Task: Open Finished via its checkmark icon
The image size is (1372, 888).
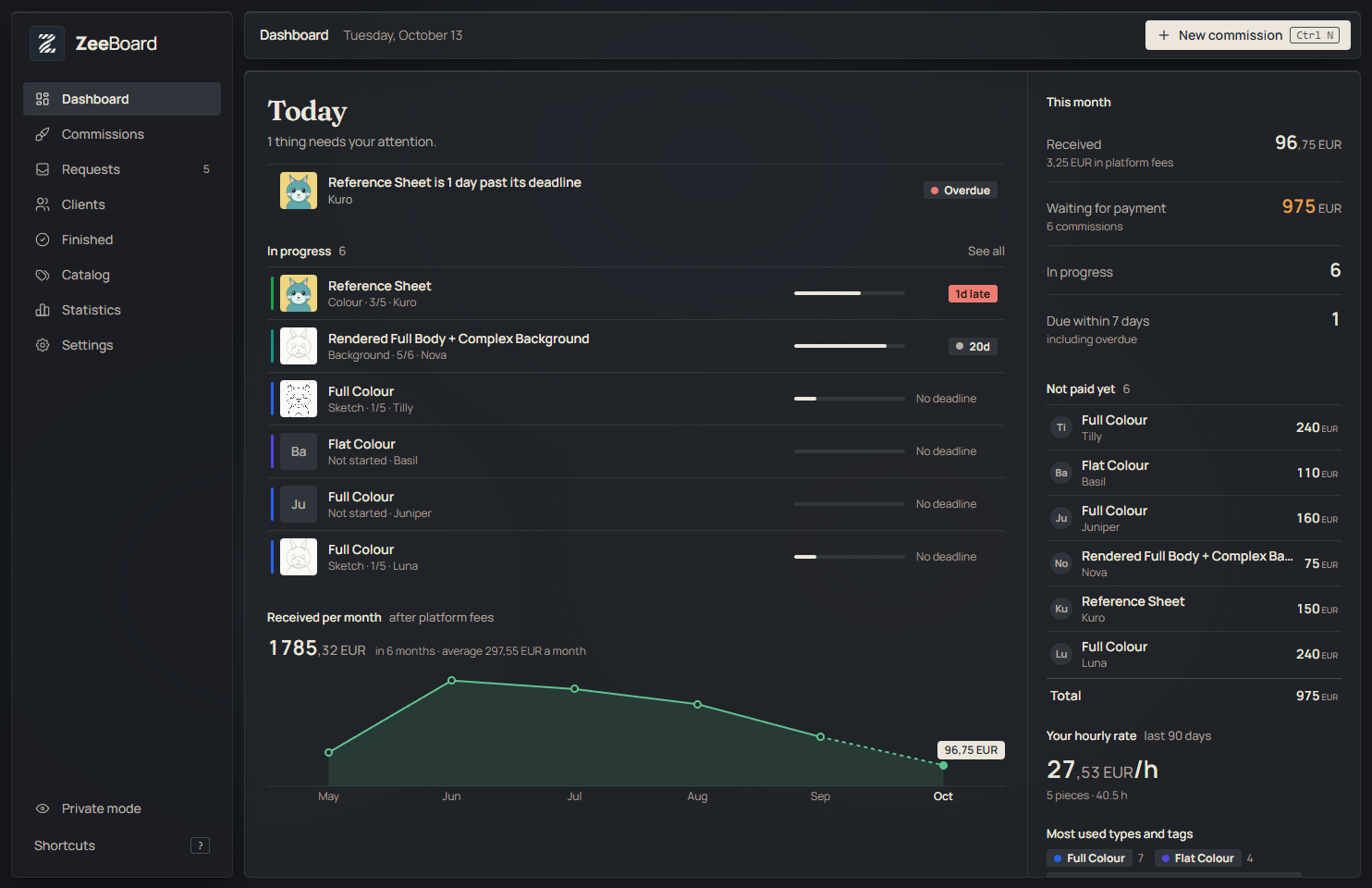Action: (43, 240)
